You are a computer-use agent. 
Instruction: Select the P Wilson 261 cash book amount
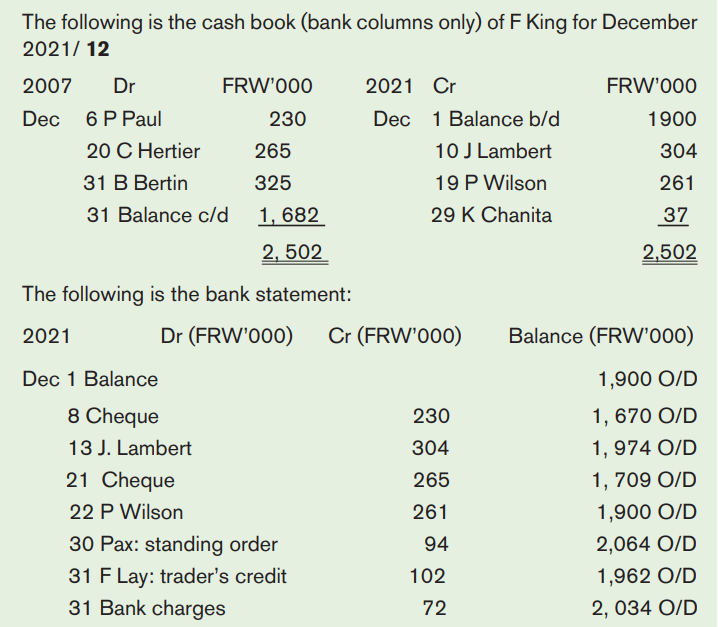click(x=677, y=183)
